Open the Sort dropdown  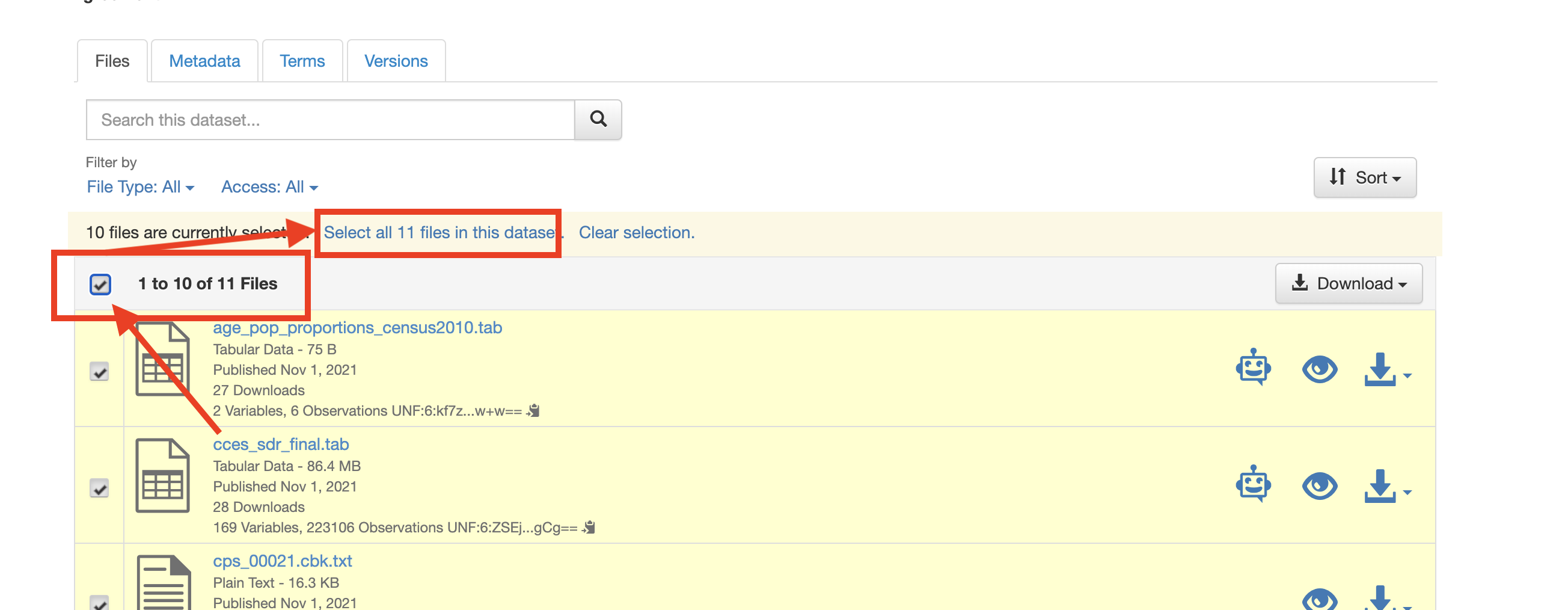click(x=1364, y=177)
